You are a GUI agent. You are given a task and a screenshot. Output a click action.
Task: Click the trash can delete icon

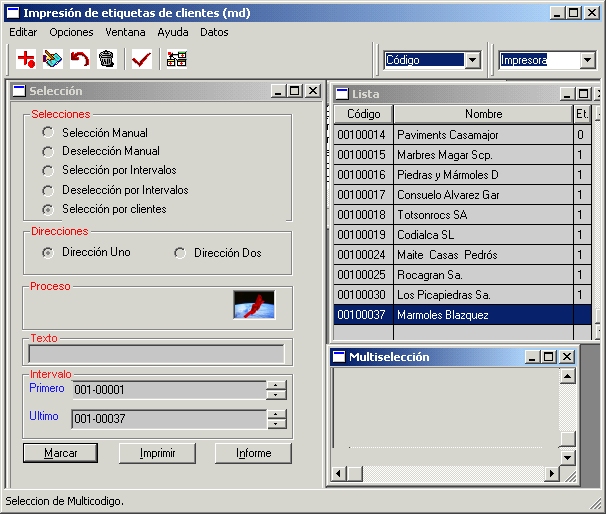click(x=106, y=59)
